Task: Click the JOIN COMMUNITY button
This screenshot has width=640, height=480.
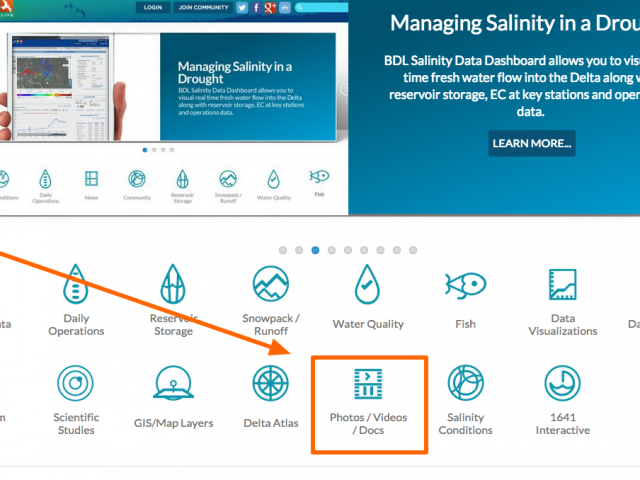Action: point(203,7)
